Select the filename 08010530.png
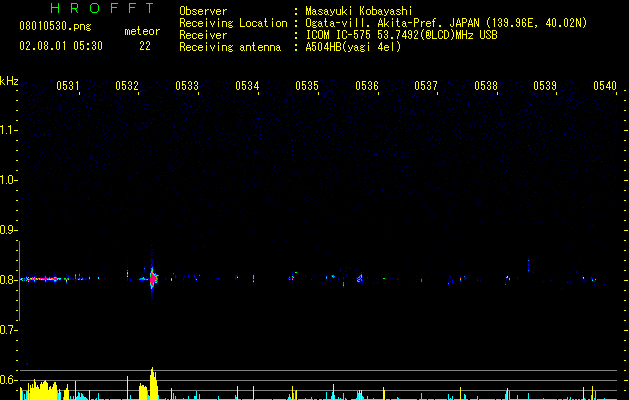This screenshot has height=400, width=629. click(55, 27)
